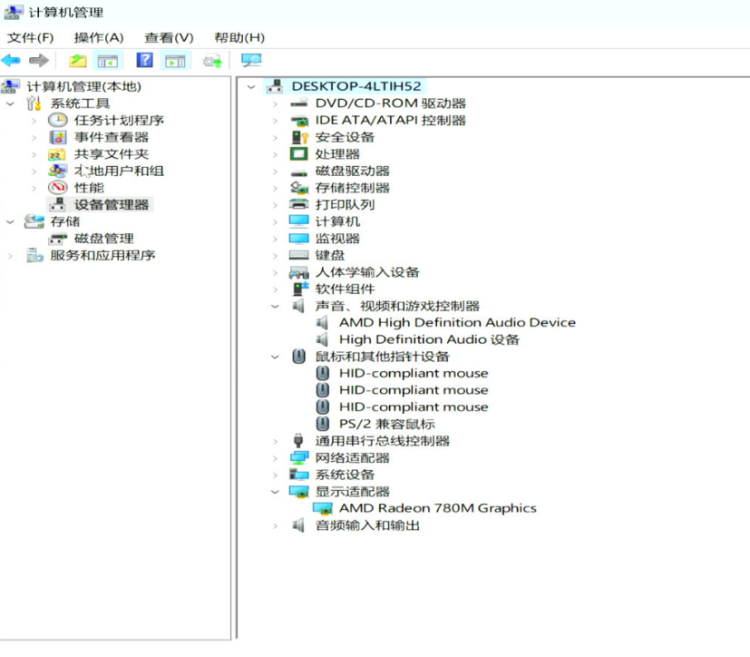
Task: Click the AMD Radeon 780M graphics card icon
Action: pos(322,508)
